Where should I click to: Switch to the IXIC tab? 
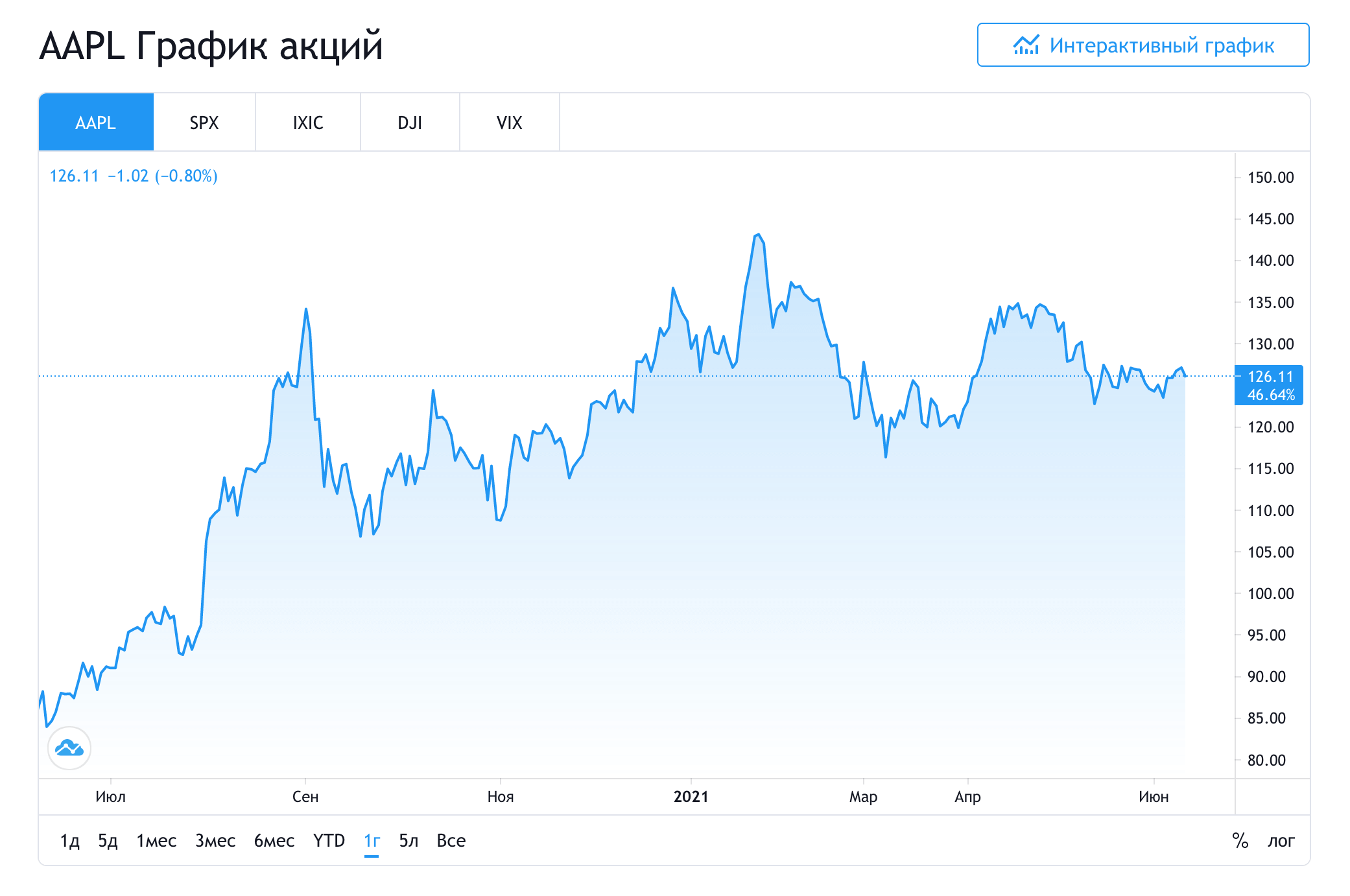point(308,123)
